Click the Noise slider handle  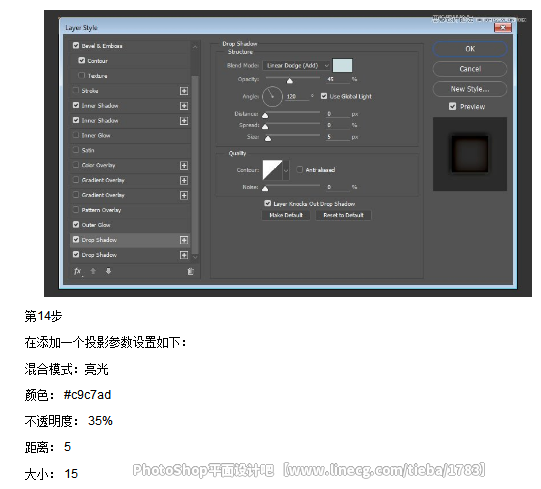click(265, 188)
